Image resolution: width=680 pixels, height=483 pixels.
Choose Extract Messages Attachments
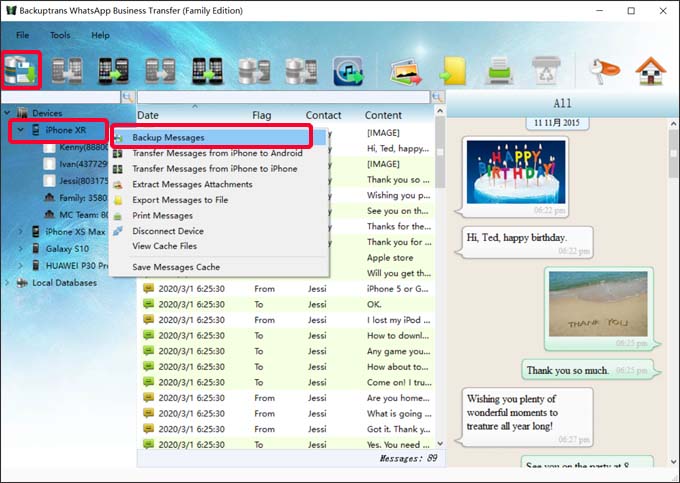[218, 184]
